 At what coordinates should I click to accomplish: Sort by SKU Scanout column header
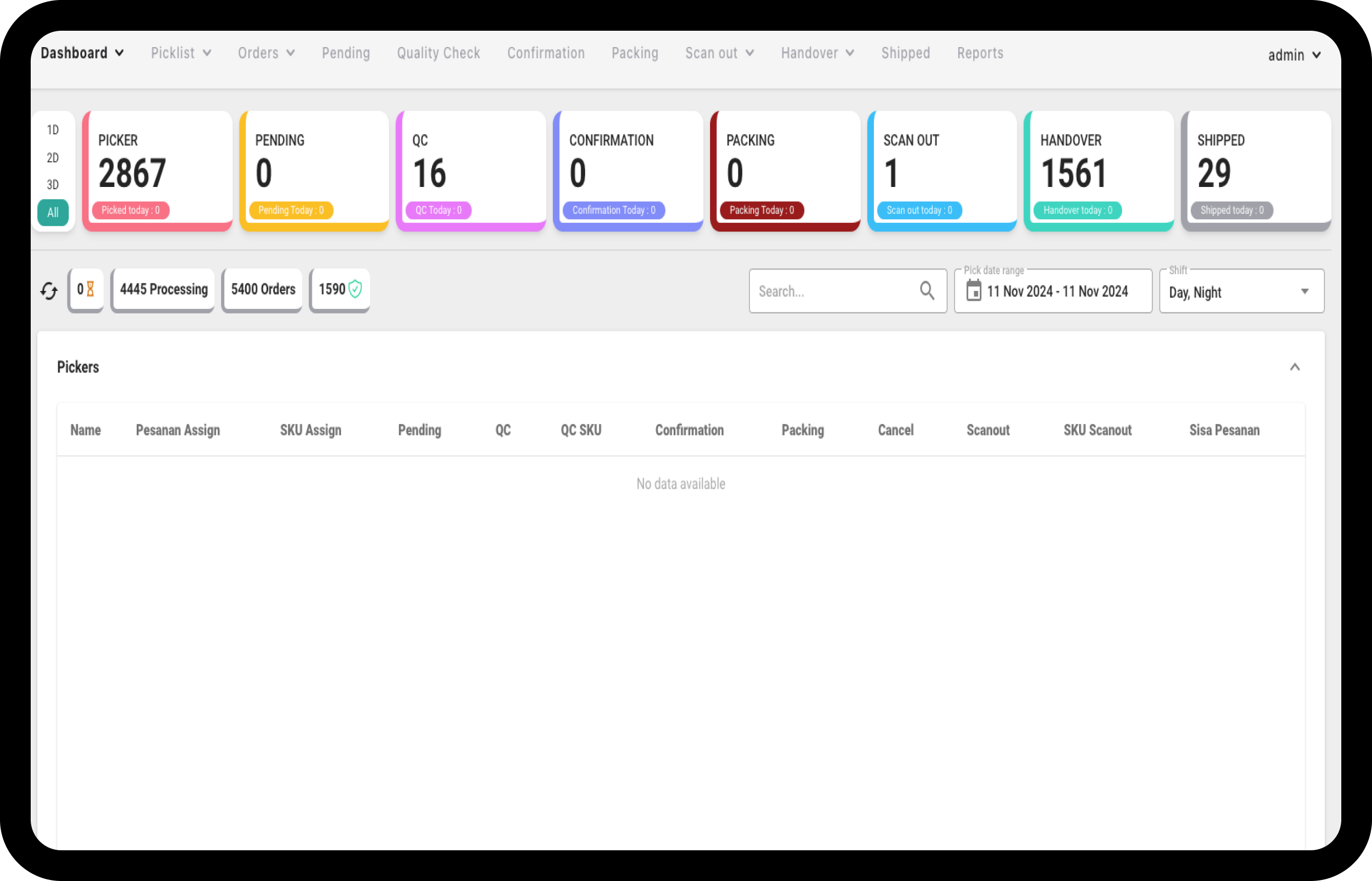click(x=1098, y=430)
